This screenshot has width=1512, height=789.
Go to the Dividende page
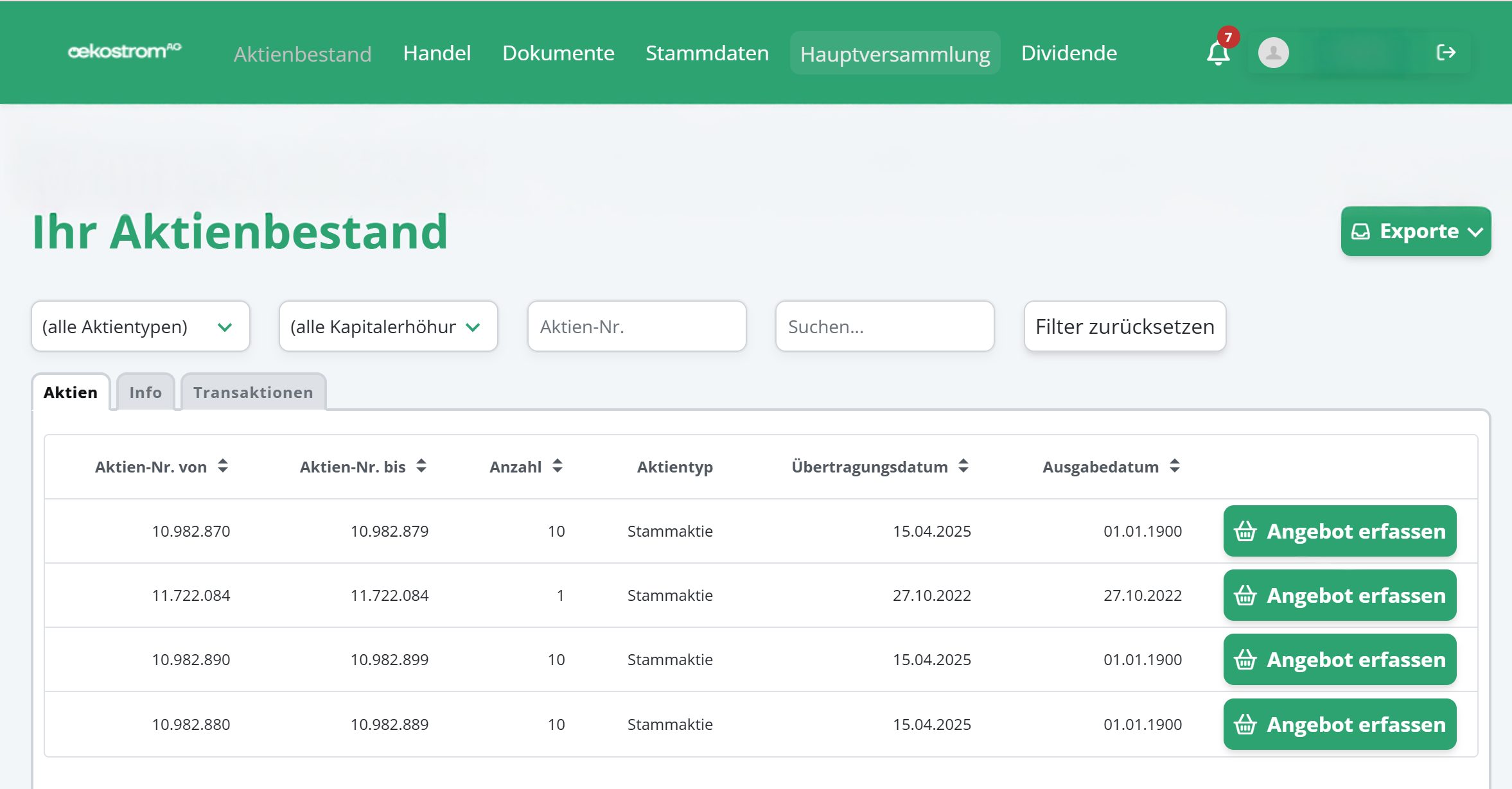[x=1069, y=53]
